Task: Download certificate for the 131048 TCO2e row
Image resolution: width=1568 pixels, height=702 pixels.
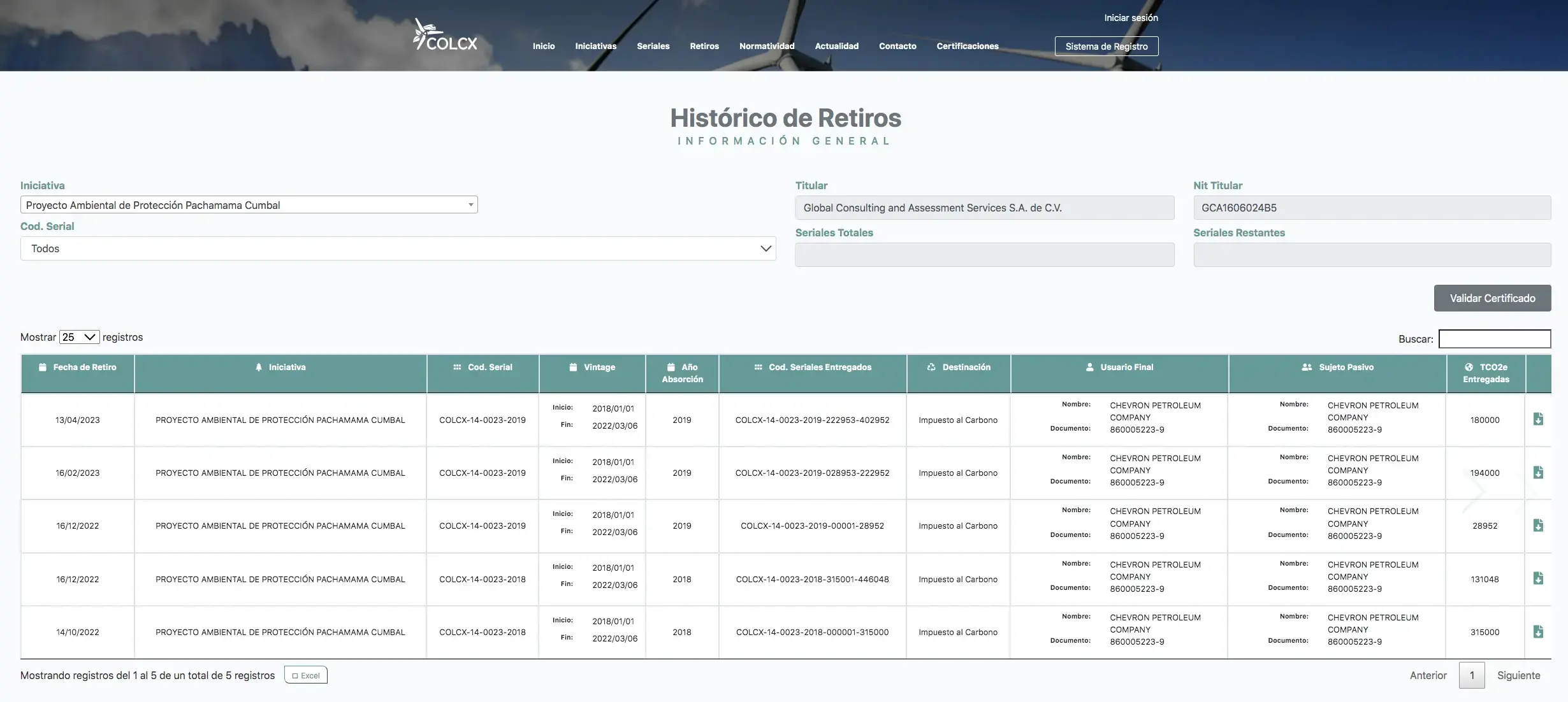Action: point(1538,578)
